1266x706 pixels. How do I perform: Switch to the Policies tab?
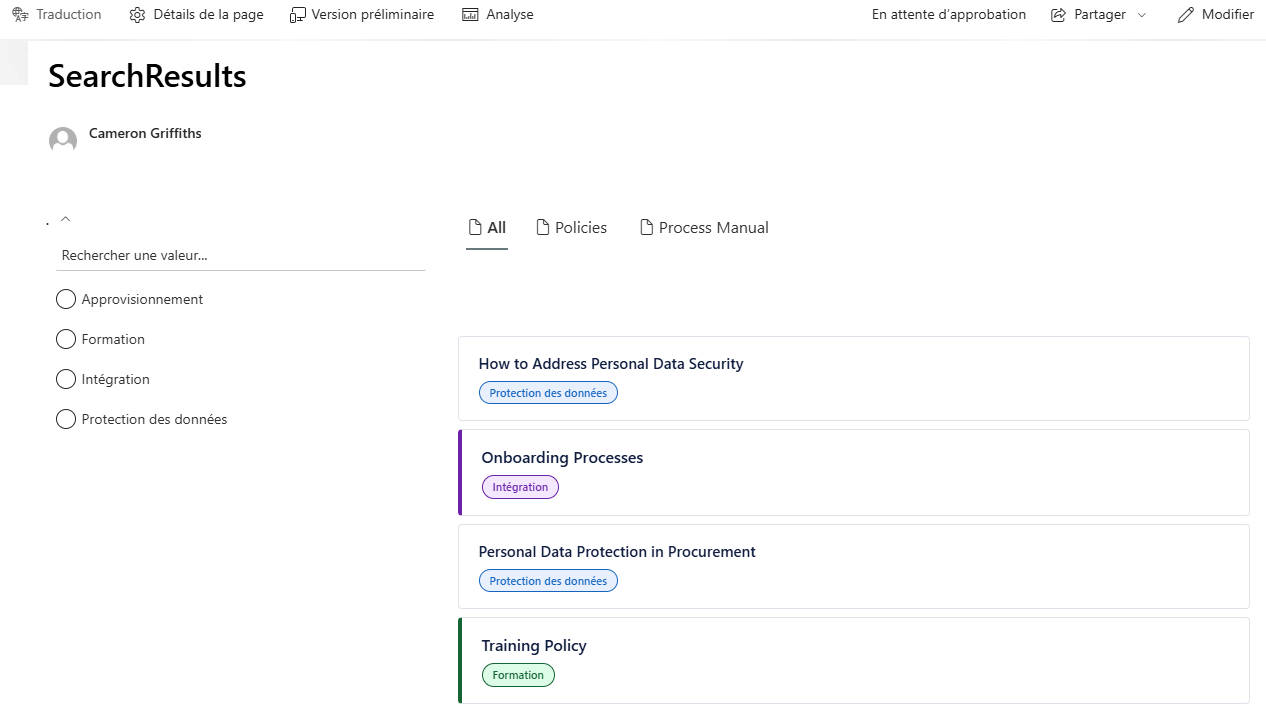pos(572,228)
